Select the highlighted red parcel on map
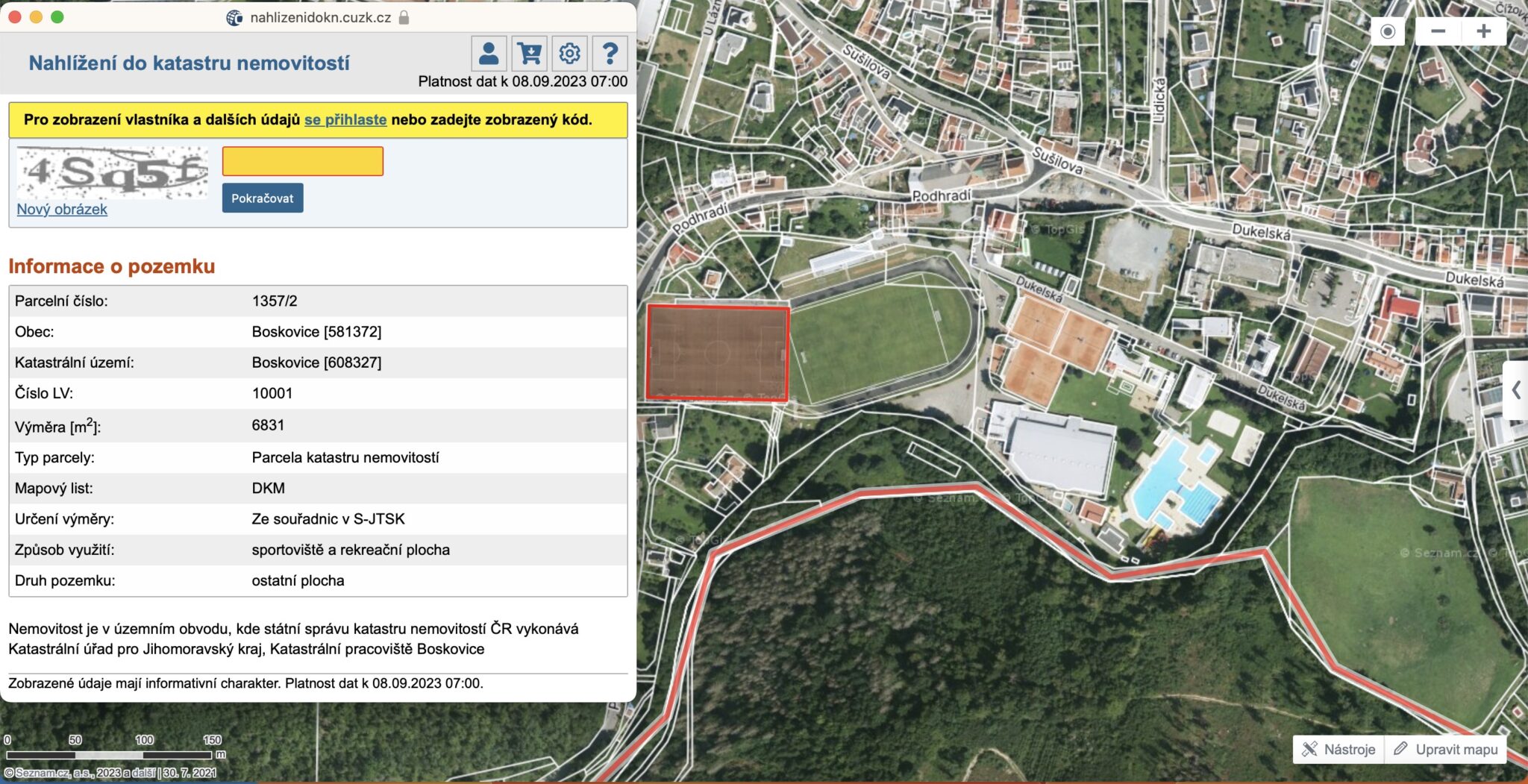Screen dimensions: 1528x784 (718, 353)
